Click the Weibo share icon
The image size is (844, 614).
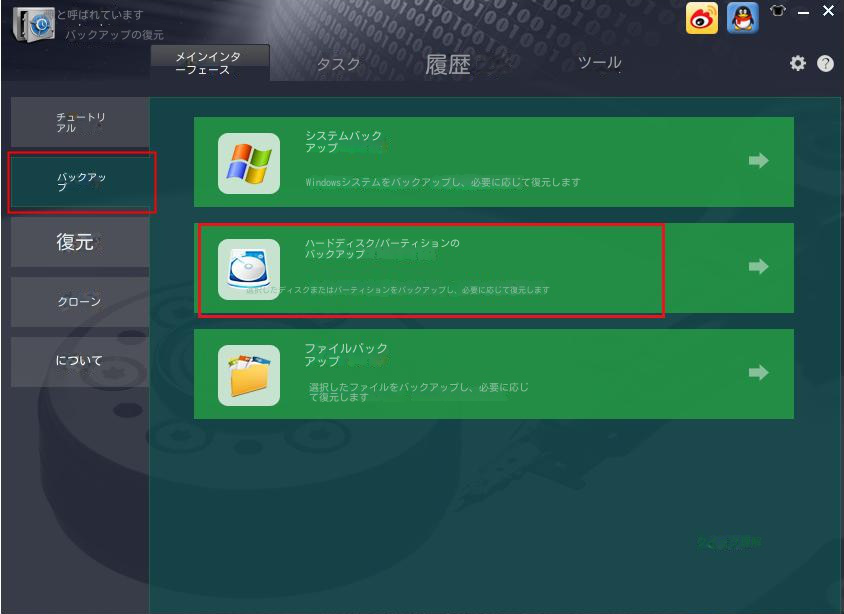(701, 18)
